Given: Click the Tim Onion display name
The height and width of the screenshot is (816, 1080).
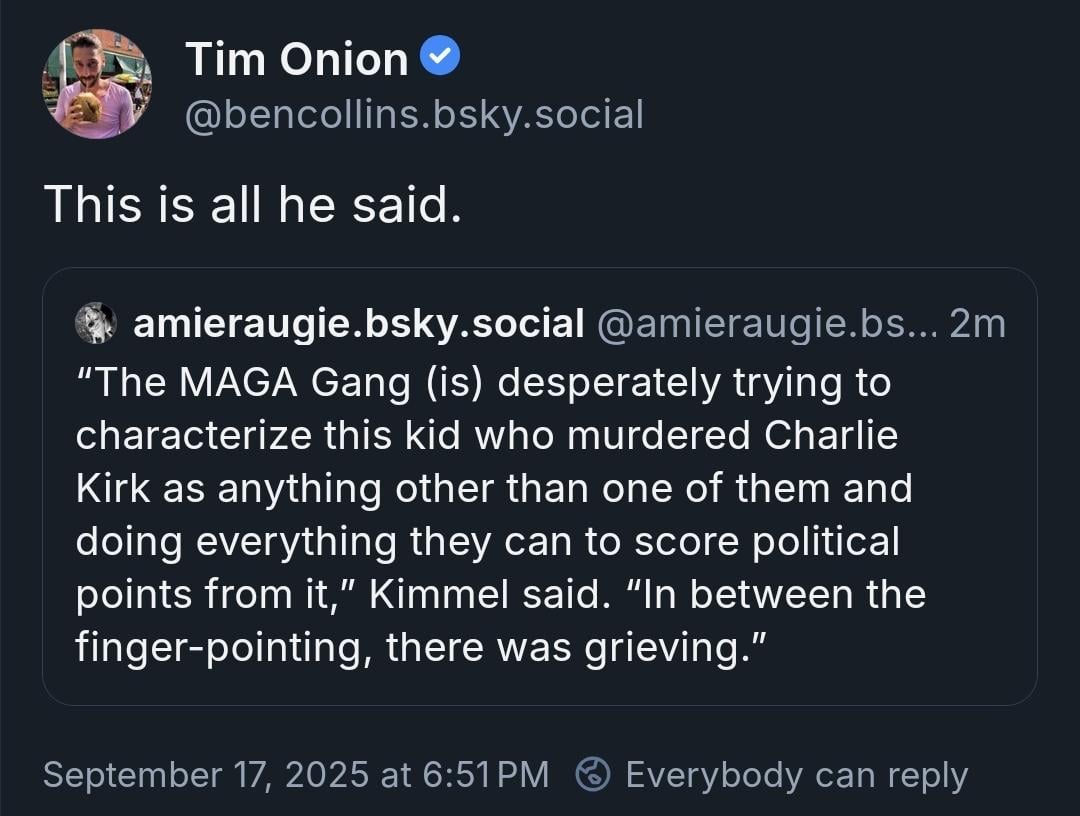Looking at the screenshot, I should [297, 59].
